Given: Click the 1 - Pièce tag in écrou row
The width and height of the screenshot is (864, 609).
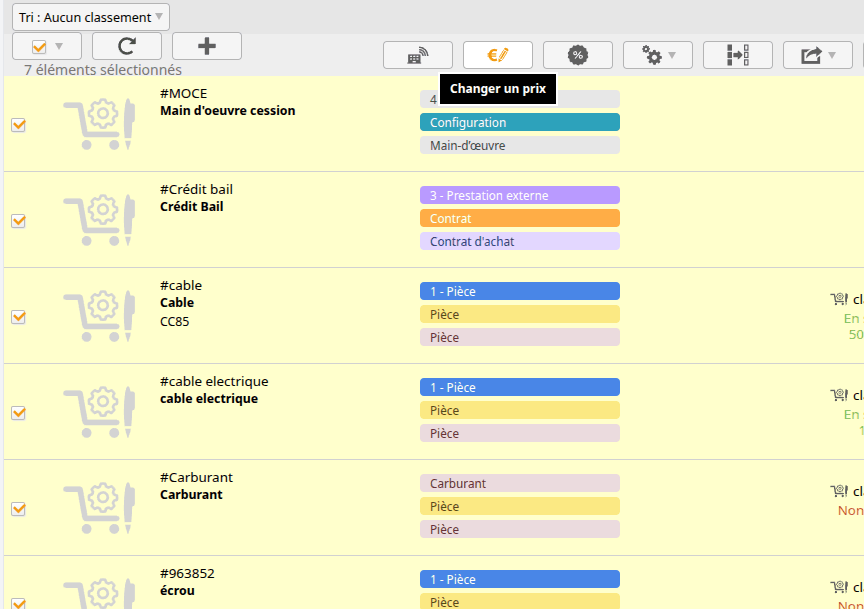Looking at the screenshot, I should click(520, 579).
